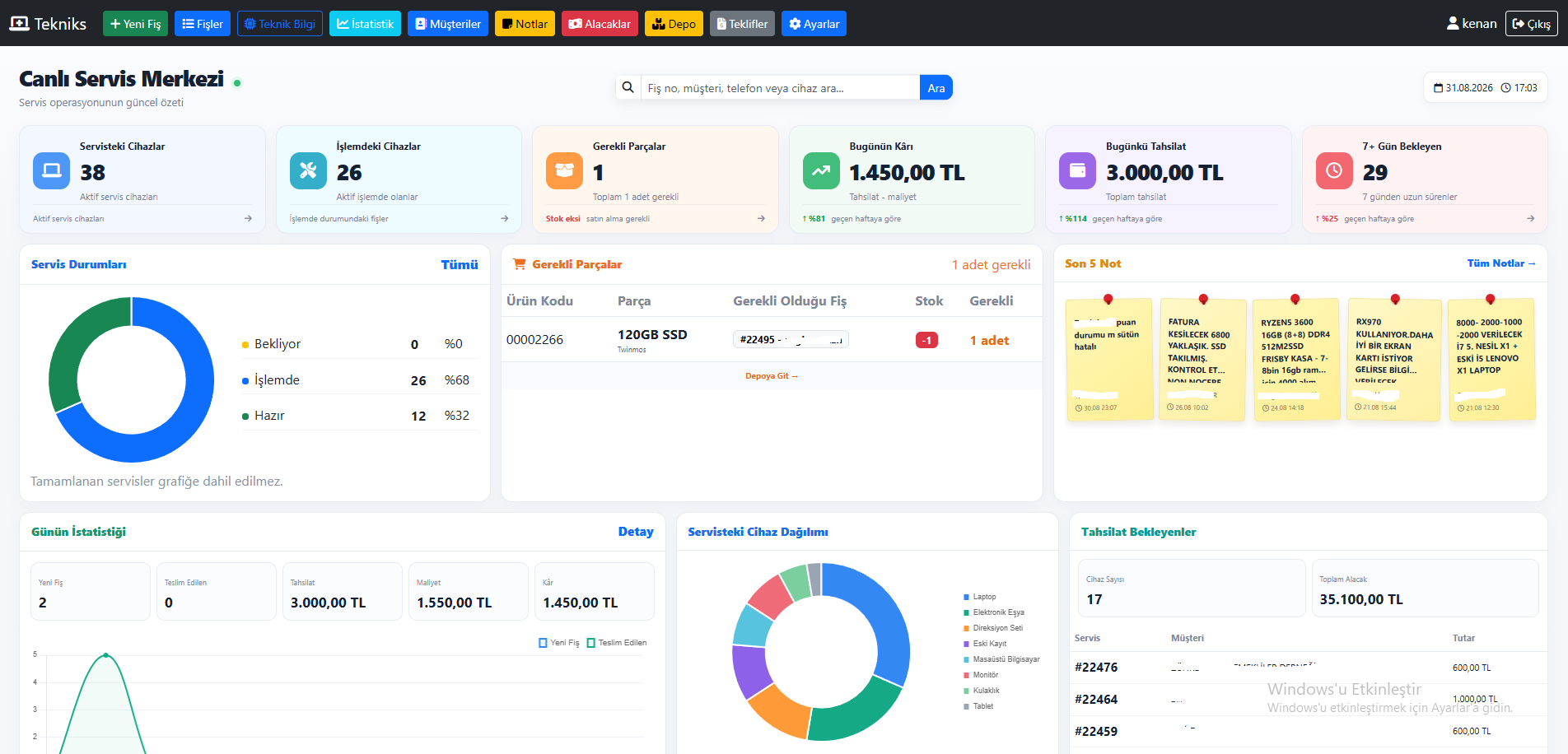Open the Tüm Notlar link

1501,263
